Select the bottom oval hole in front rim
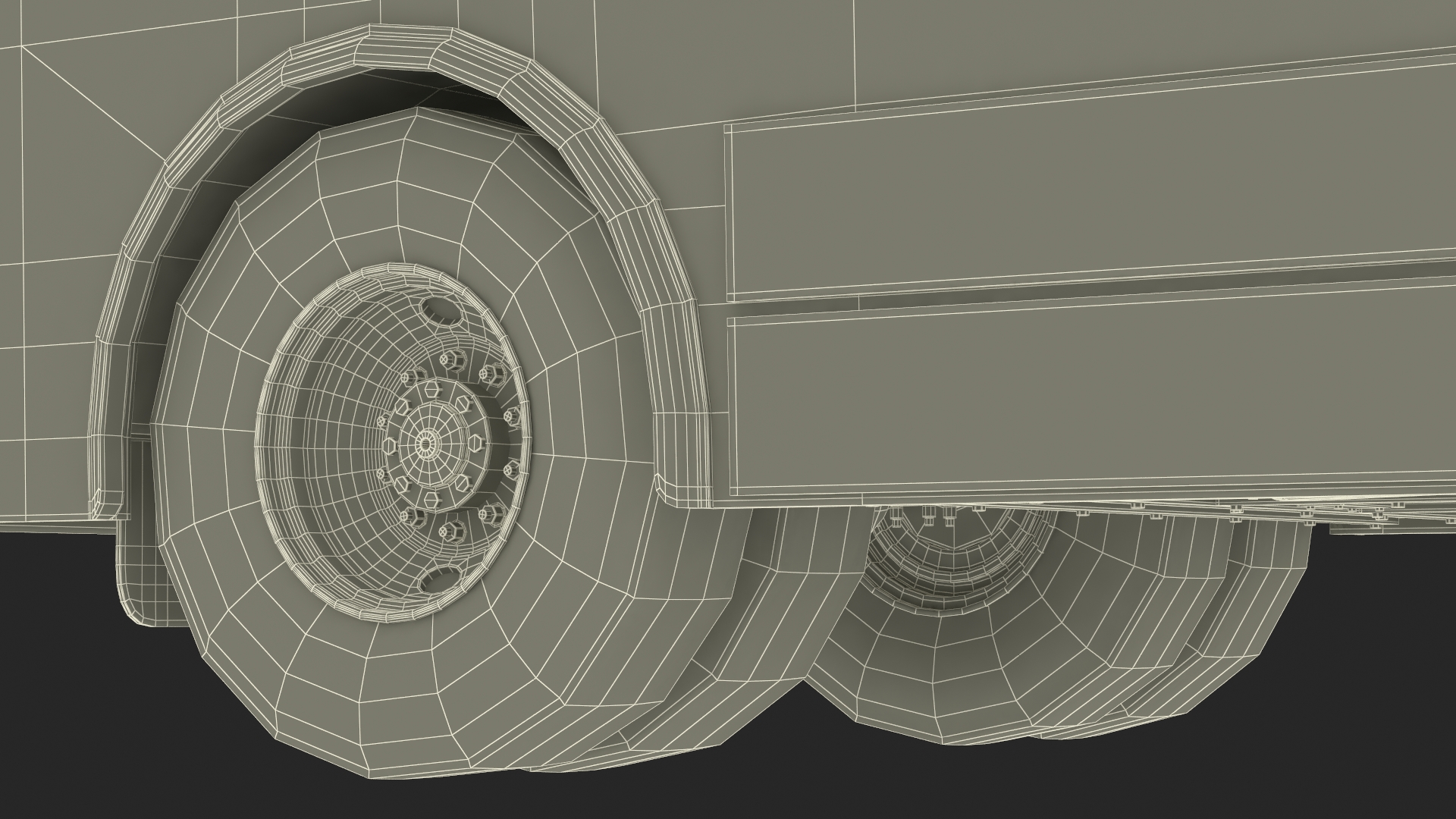This screenshot has height=819, width=1456. (440, 580)
